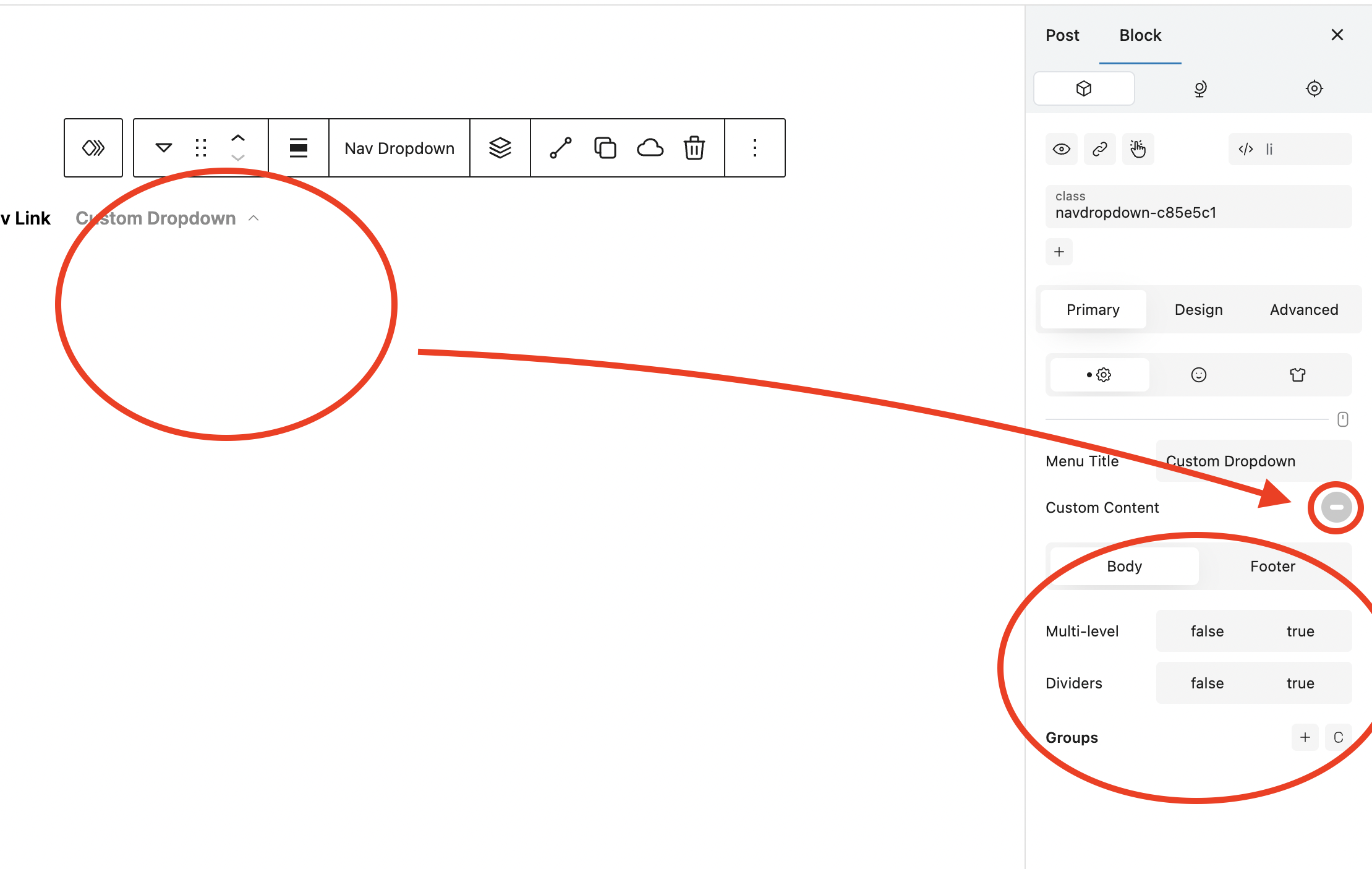Switch to the Post tab
The width and height of the screenshot is (1372, 869).
pyautogui.click(x=1062, y=35)
